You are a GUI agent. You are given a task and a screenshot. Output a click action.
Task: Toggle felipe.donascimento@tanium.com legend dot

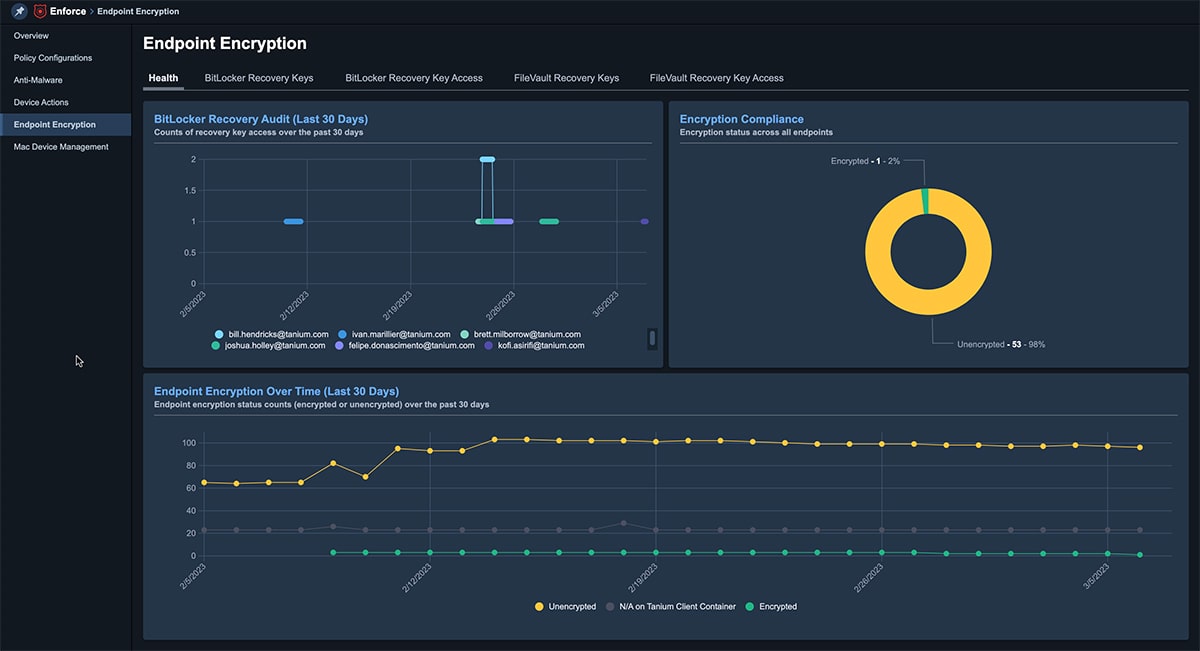340,345
